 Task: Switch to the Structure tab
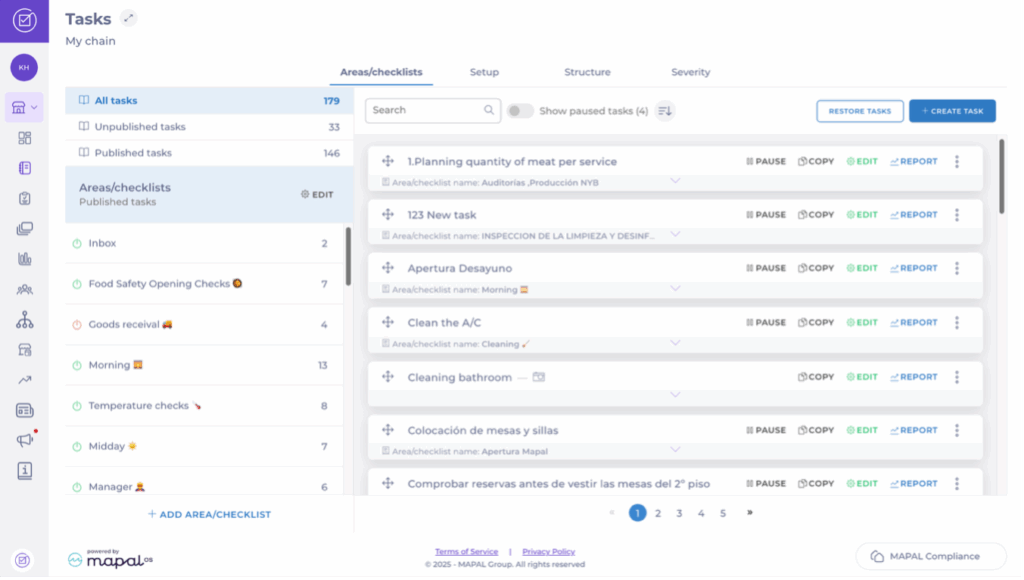(x=587, y=72)
